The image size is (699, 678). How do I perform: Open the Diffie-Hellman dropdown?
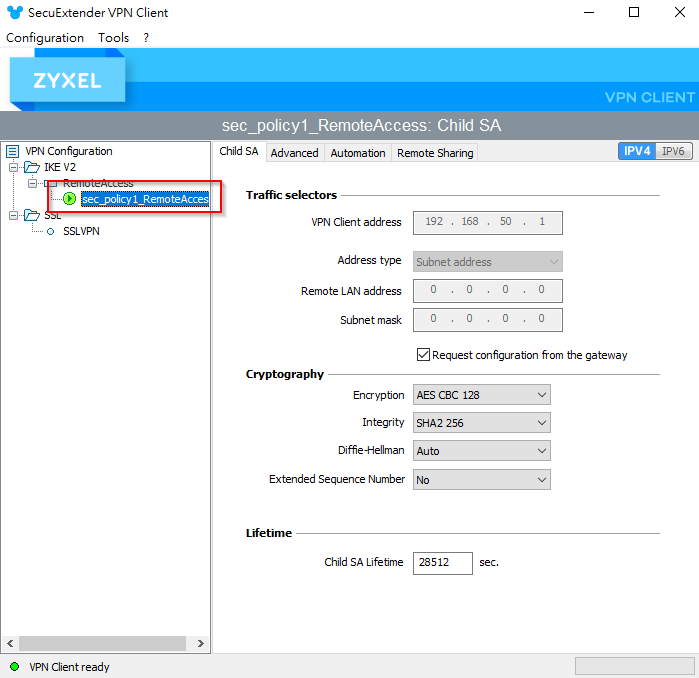[481, 451]
